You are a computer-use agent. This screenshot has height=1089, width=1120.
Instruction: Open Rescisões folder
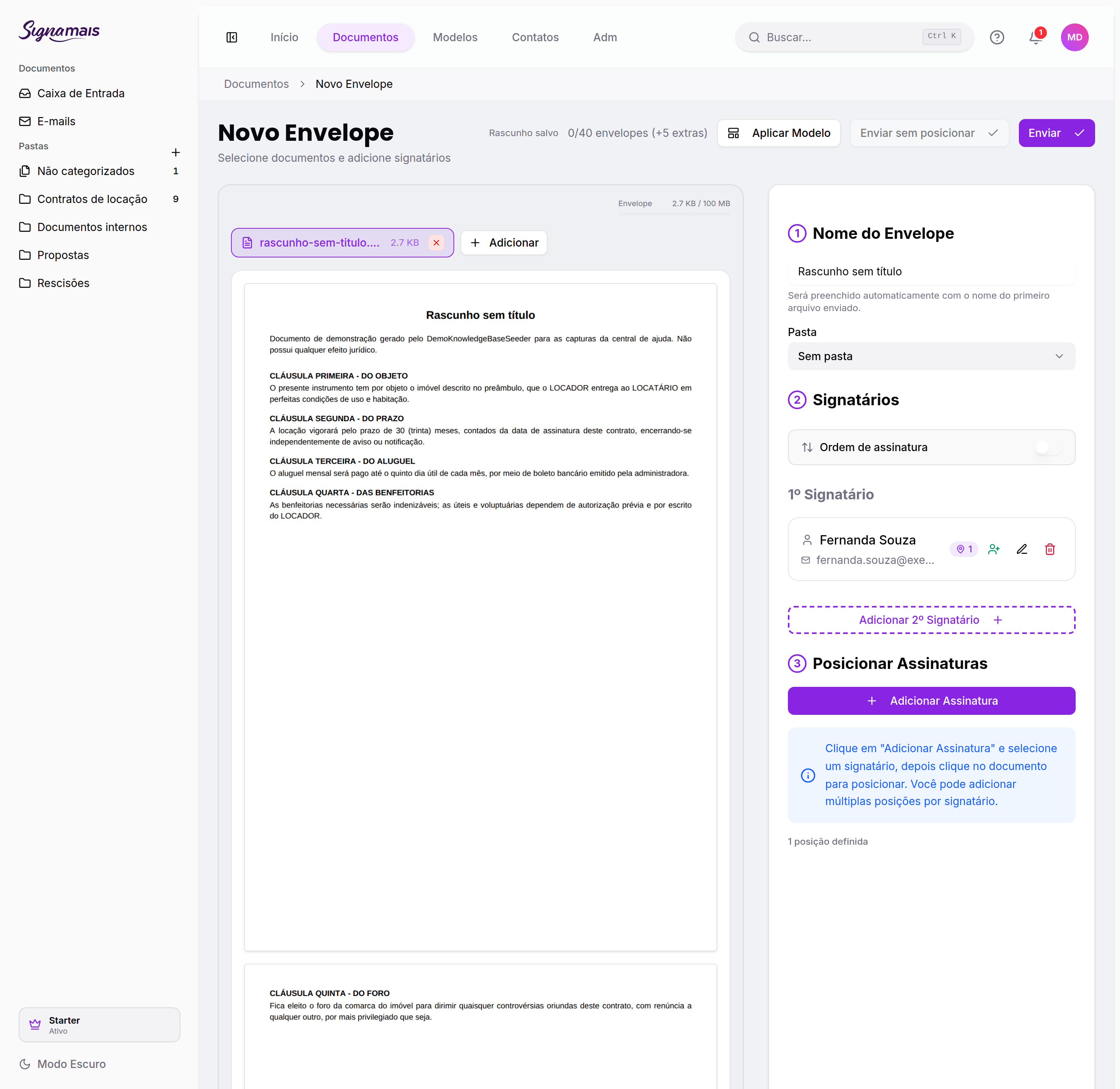coord(99,283)
